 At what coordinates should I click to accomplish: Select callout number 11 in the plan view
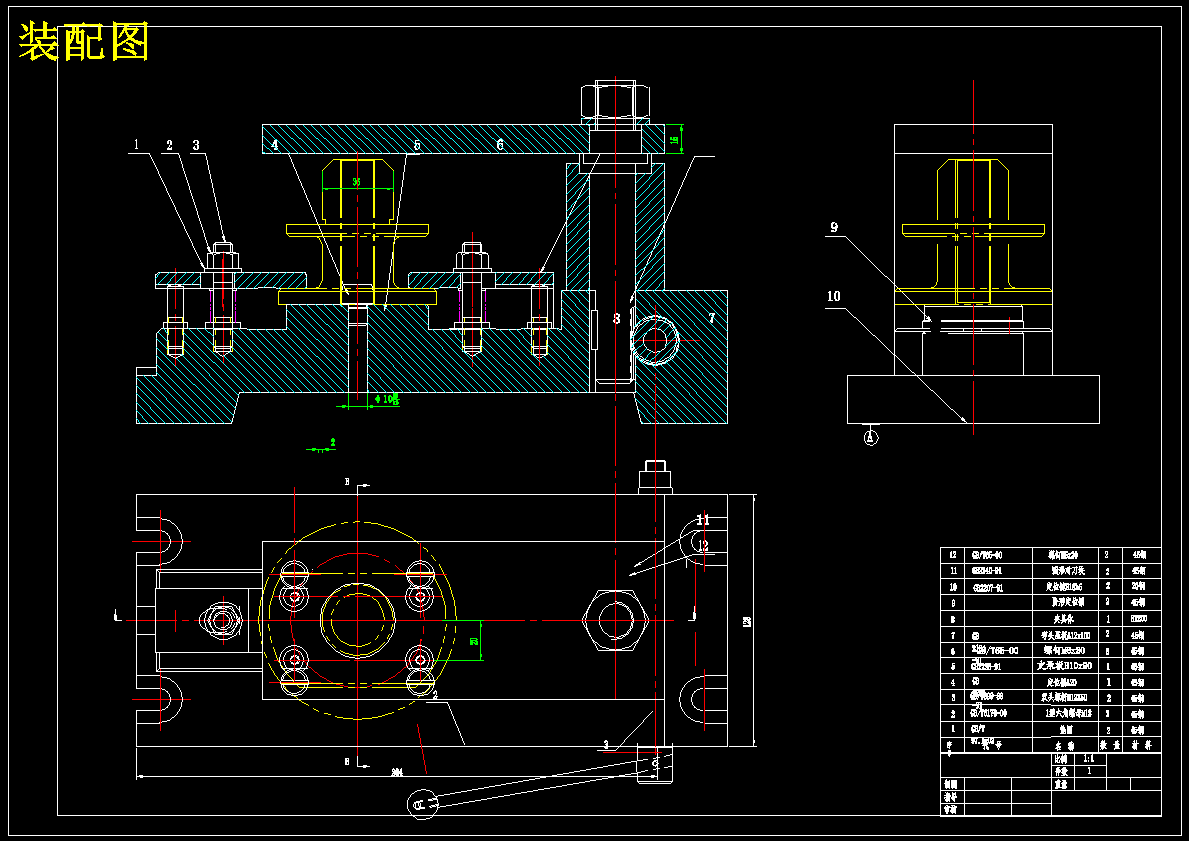[x=703, y=519]
